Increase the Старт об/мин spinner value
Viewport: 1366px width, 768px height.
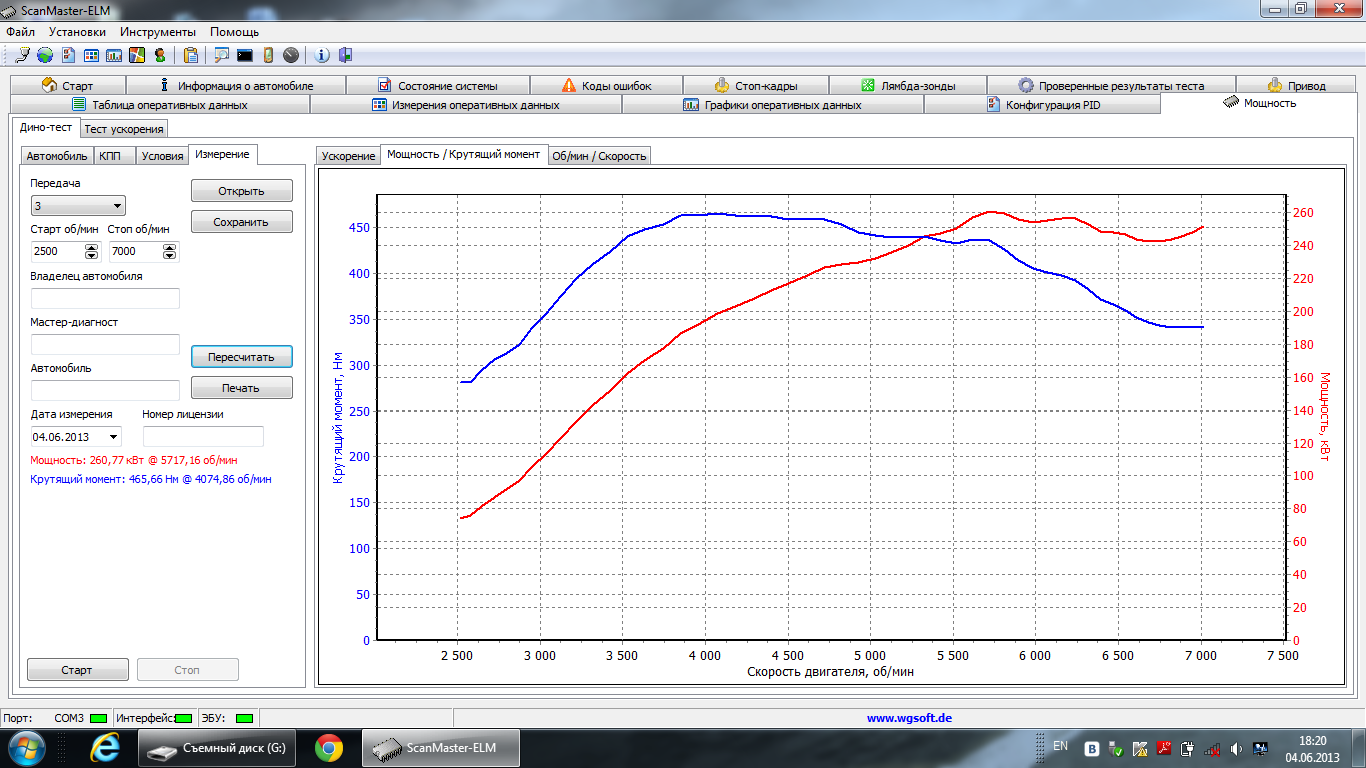coord(92,247)
